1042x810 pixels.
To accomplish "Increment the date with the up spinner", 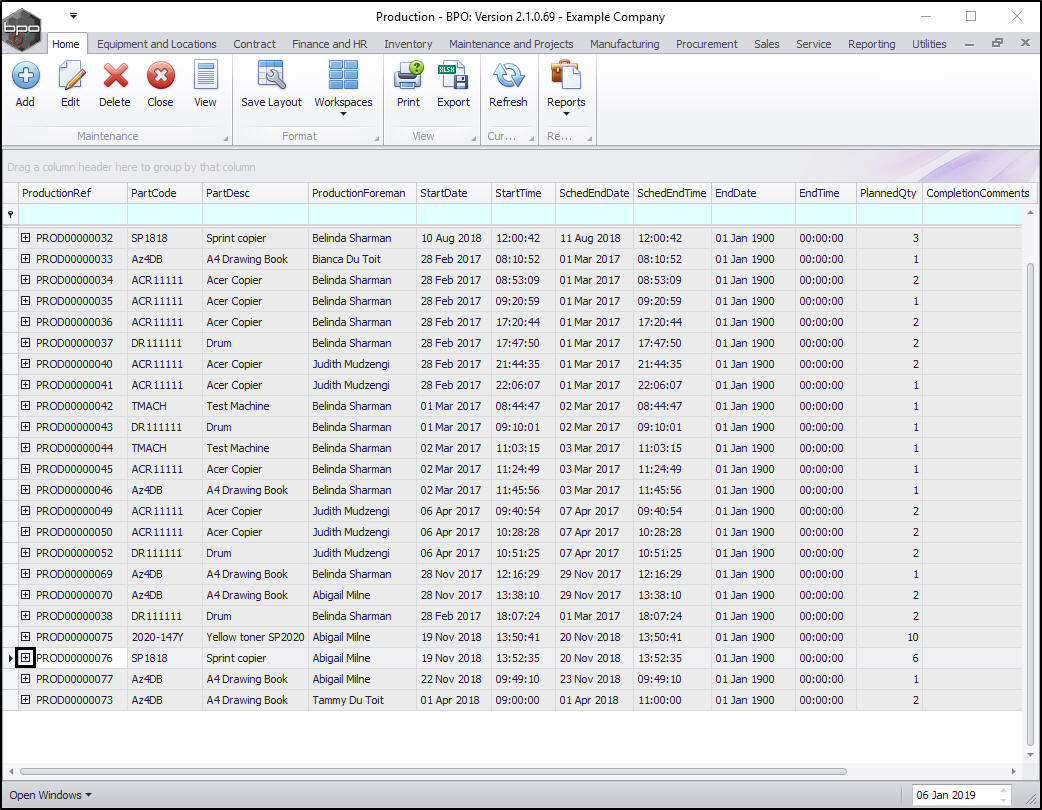I will coord(1003,790).
